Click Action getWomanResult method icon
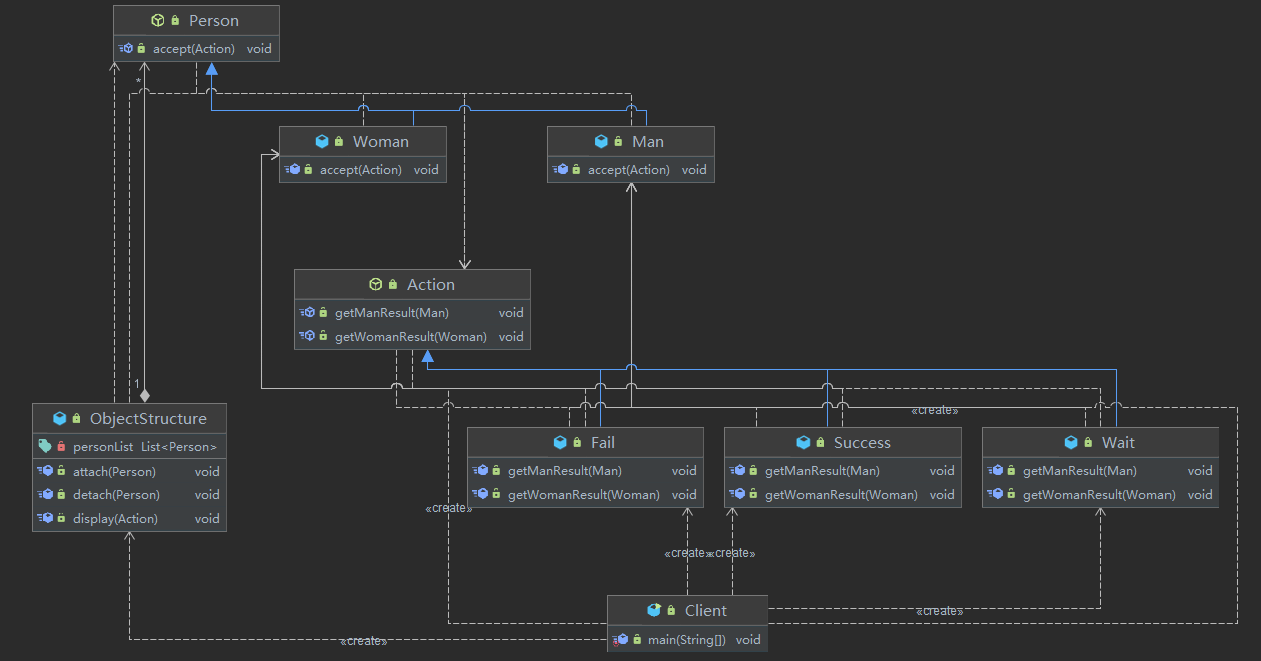1261x661 pixels. click(x=308, y=337)
